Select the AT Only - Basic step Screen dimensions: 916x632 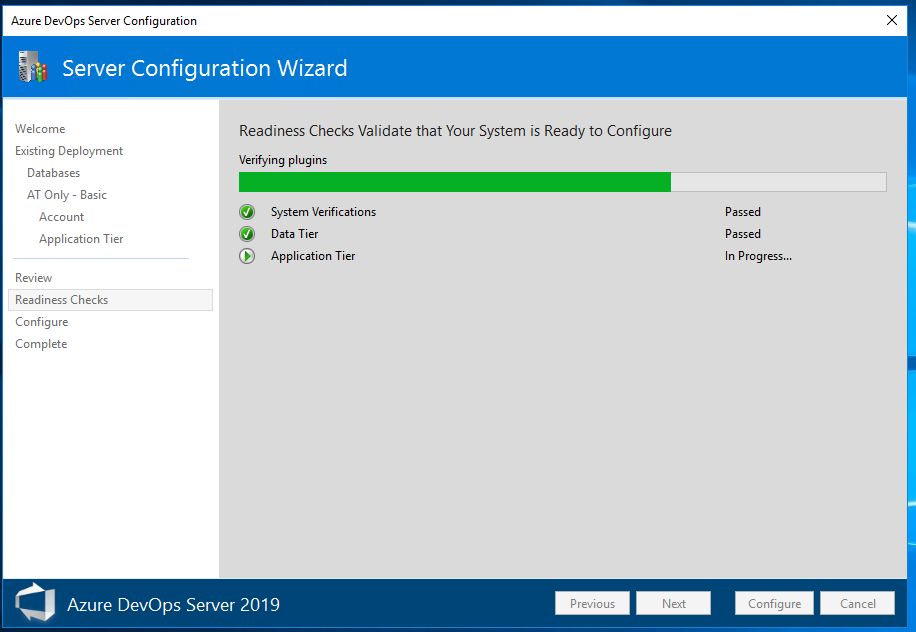(x=67, y=195)
